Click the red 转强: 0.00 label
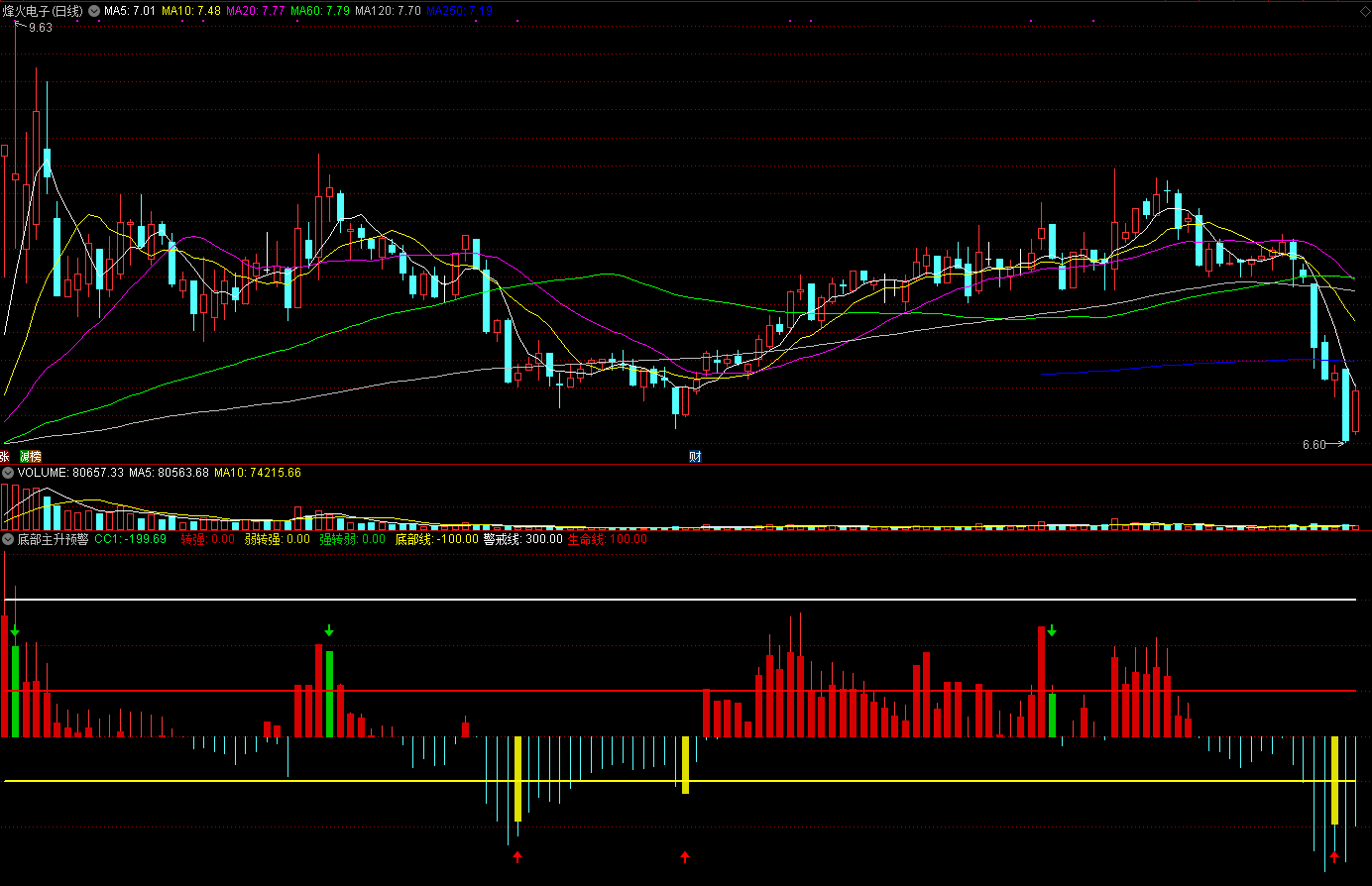This screenshot has width=1372, height=886. pyautogui.click(x=208, y=539)
